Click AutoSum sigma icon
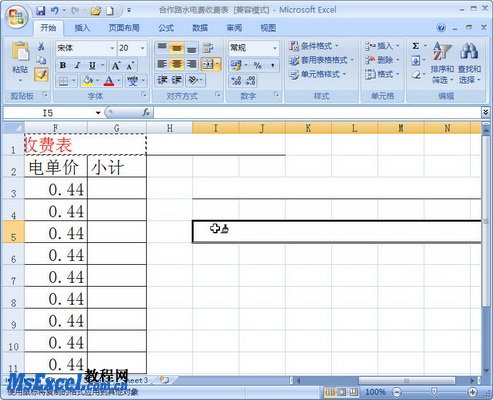The width and height of the screenshot is (493, 400). pos(416,46)
